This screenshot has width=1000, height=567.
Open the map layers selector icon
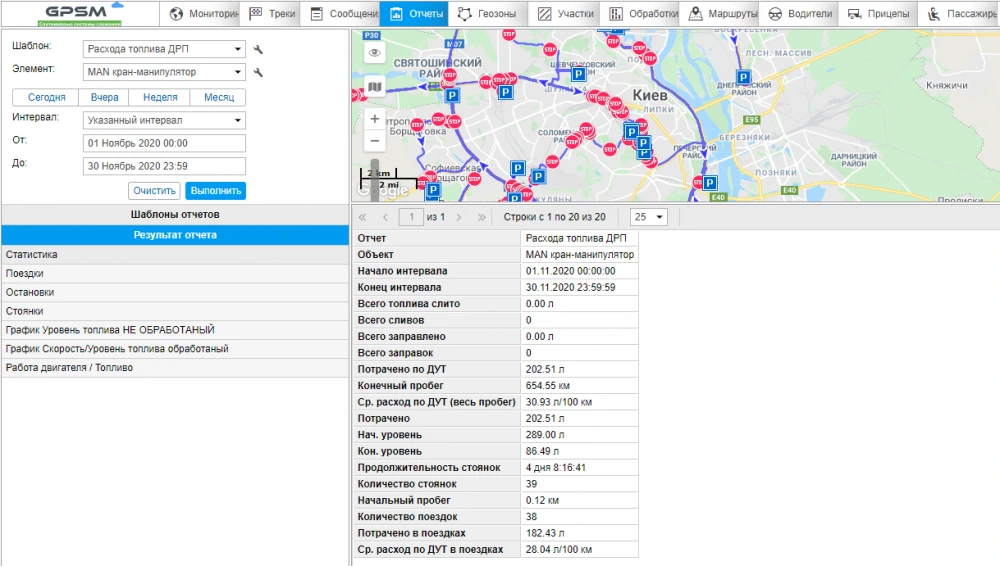click(x=375, y=88)
